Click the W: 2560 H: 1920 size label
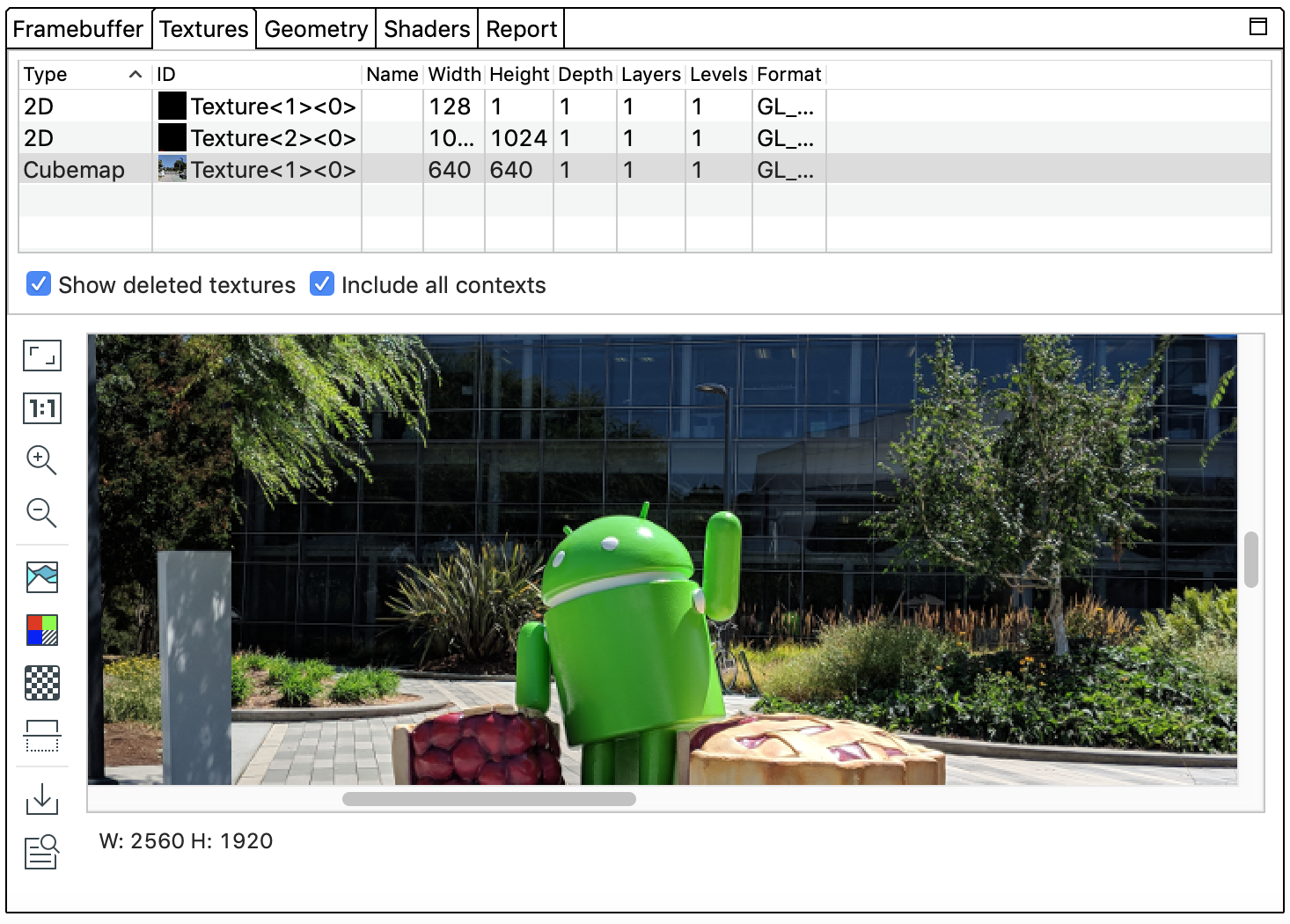1290x924 pixels. 187,841
